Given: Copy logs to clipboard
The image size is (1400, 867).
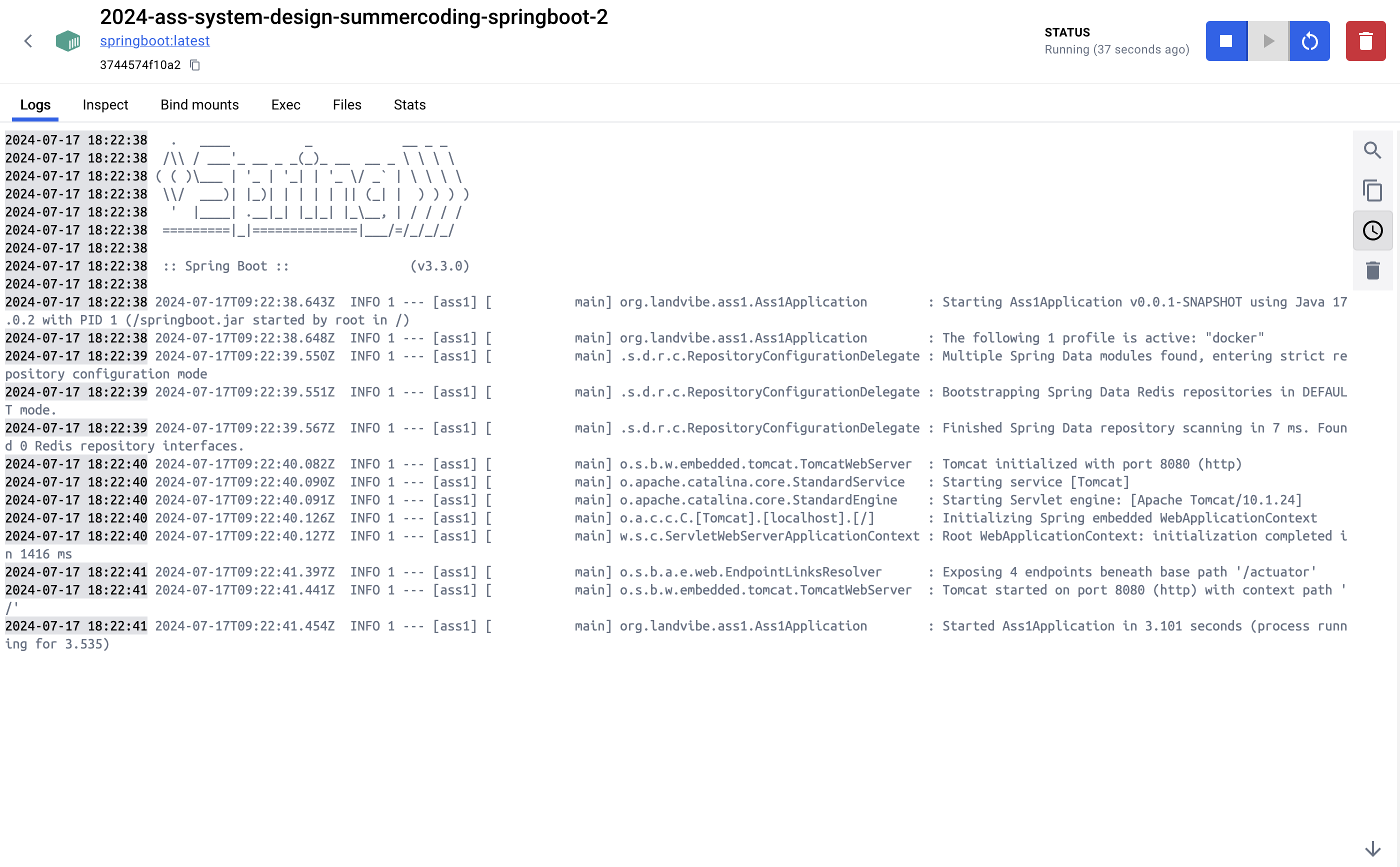Looking at the screenshot, I should (x=1372, y=190).
